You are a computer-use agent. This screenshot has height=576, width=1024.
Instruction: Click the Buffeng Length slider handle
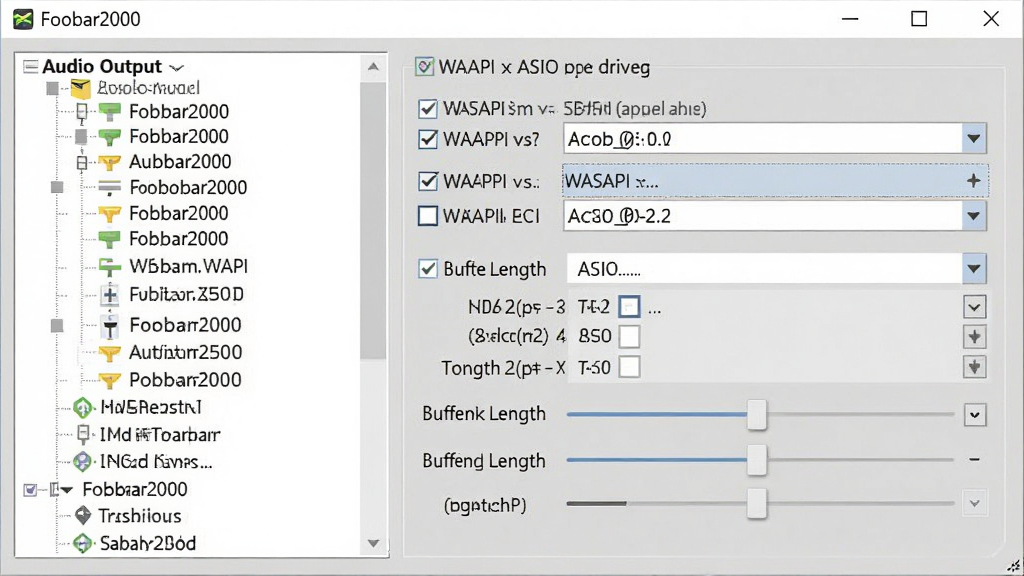(757, 460)
